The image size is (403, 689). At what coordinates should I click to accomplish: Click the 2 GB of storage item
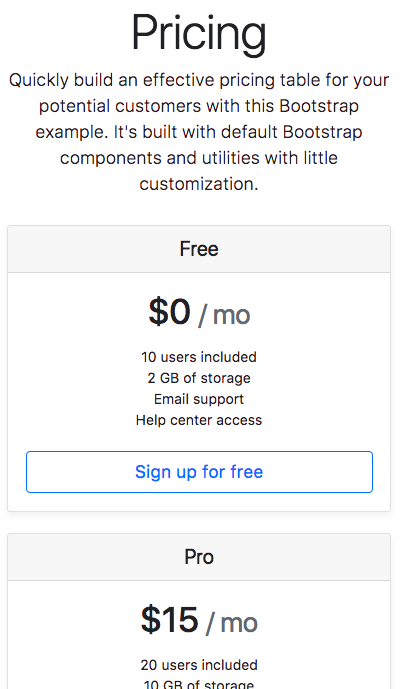click(x=199, y=378)
